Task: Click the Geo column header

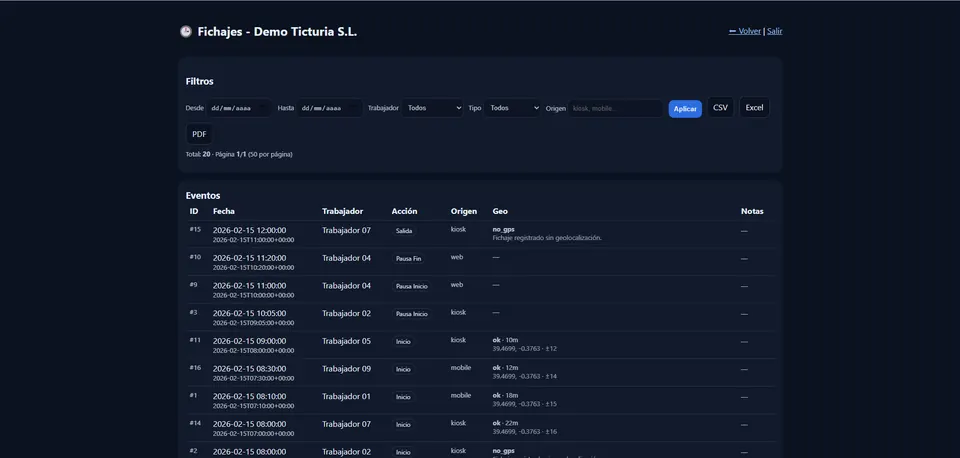Action: 500,211
